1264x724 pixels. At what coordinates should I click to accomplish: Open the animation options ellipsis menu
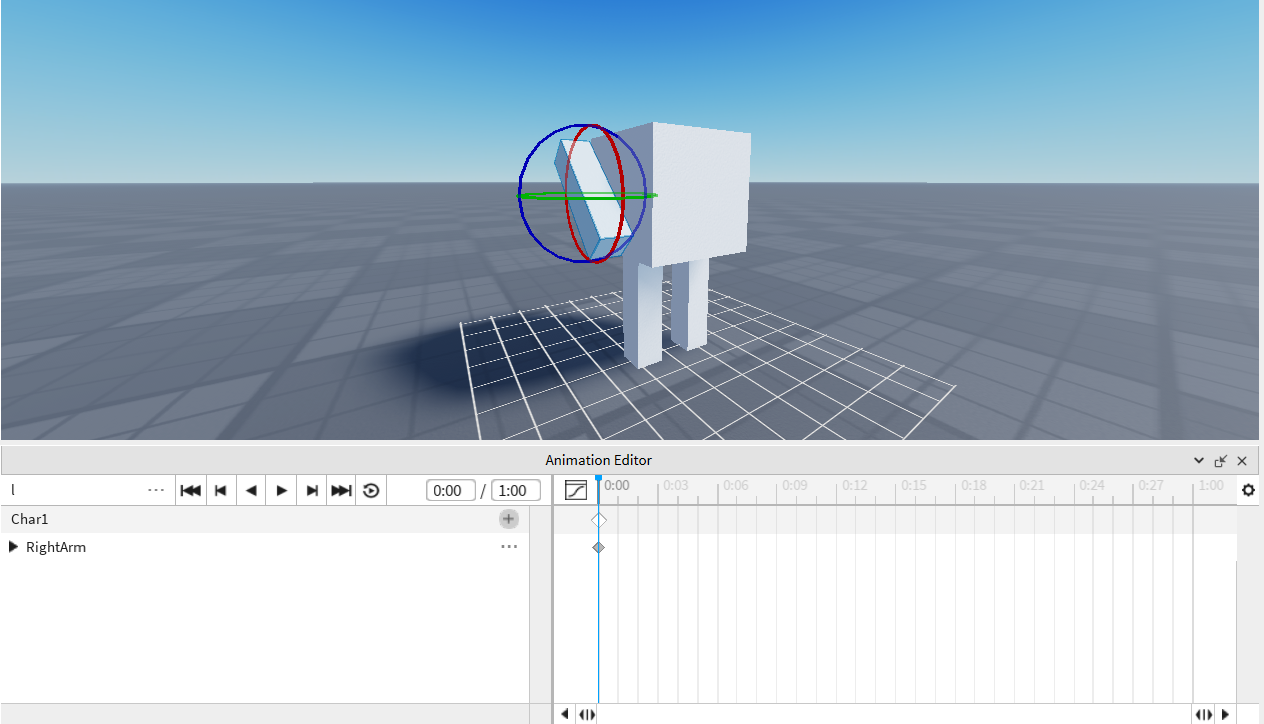[x=155, y=490]
